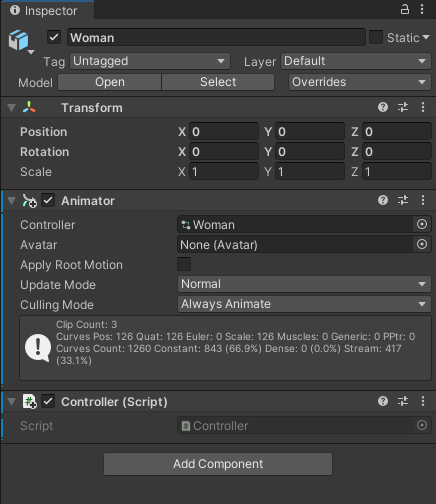Screen dimensions: 436x504
Task: Open the Overrides dropdown
Action: click(x=360, y=82)
